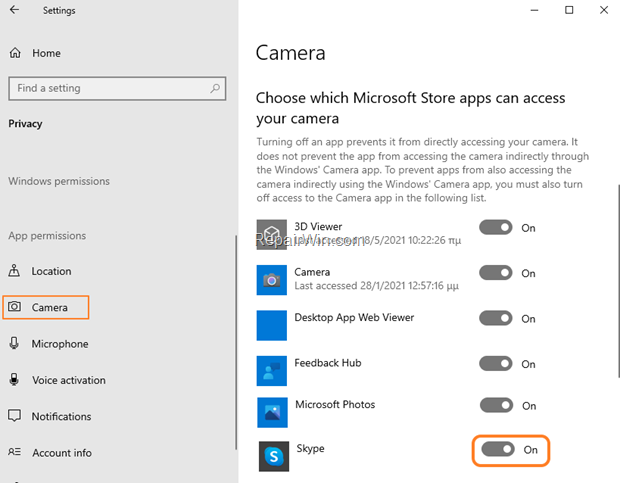This screenshot has width=620, height=483.
Task: Click the 3D Viewer app icon
Action: [x=272, y=235]
